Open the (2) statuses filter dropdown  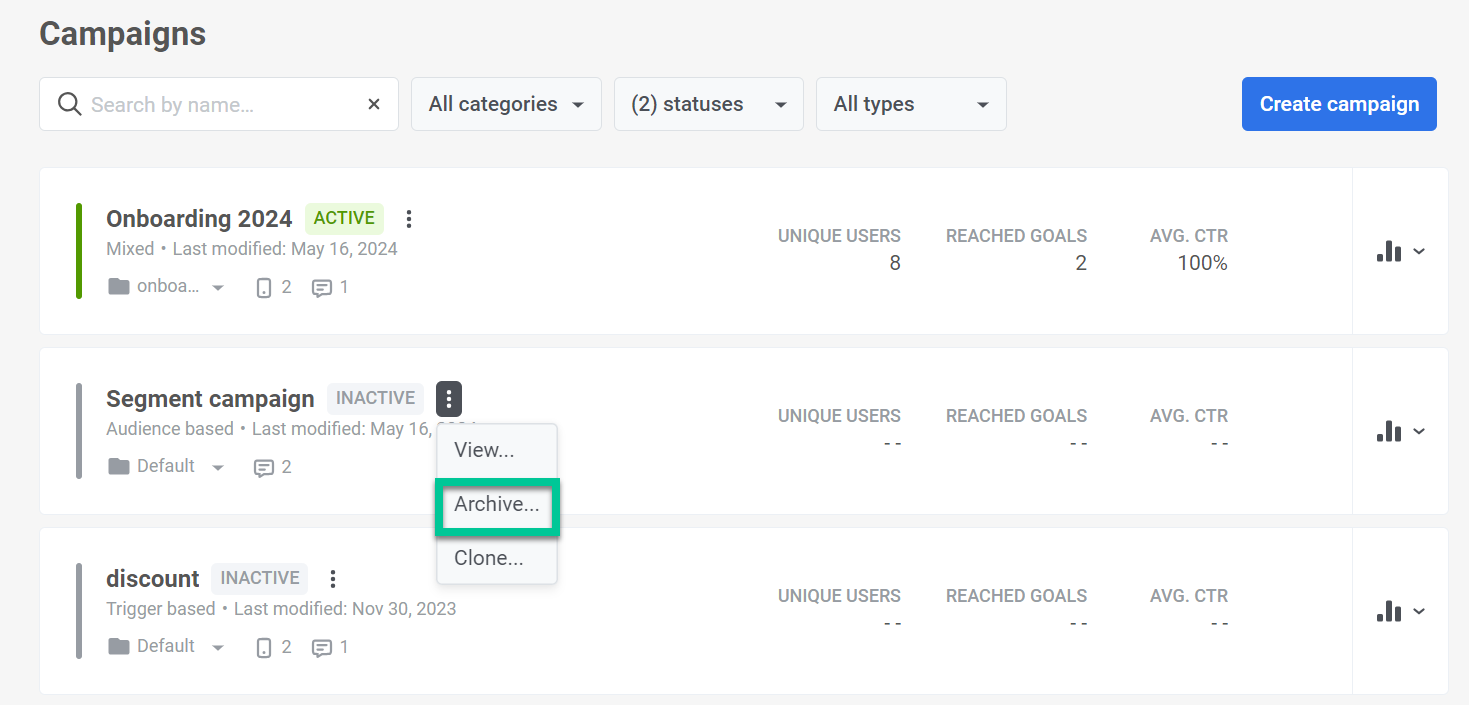[708, 104]
